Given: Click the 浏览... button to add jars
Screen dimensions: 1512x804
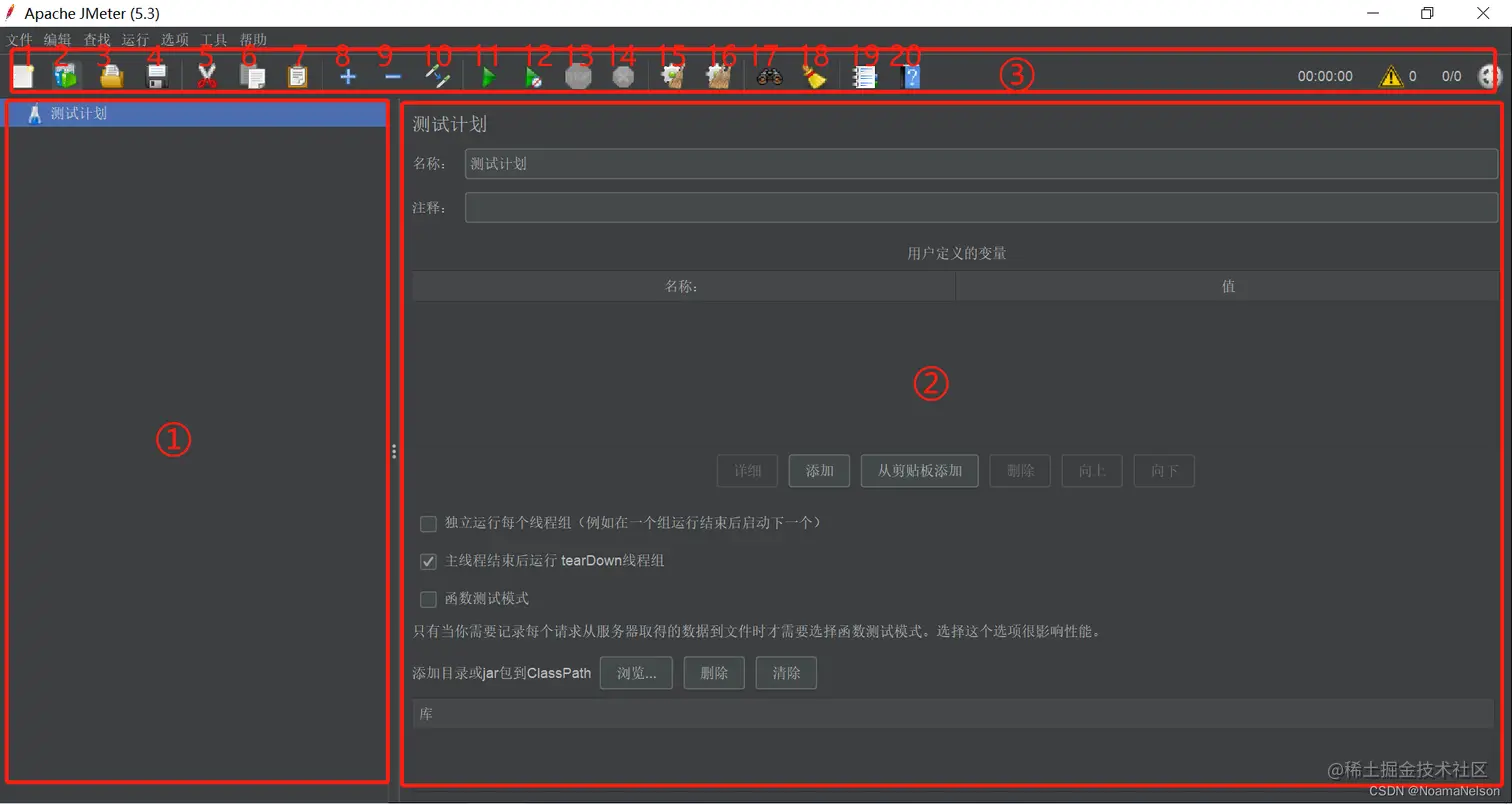Looking at the screenshot, I should tap(636, 672).
